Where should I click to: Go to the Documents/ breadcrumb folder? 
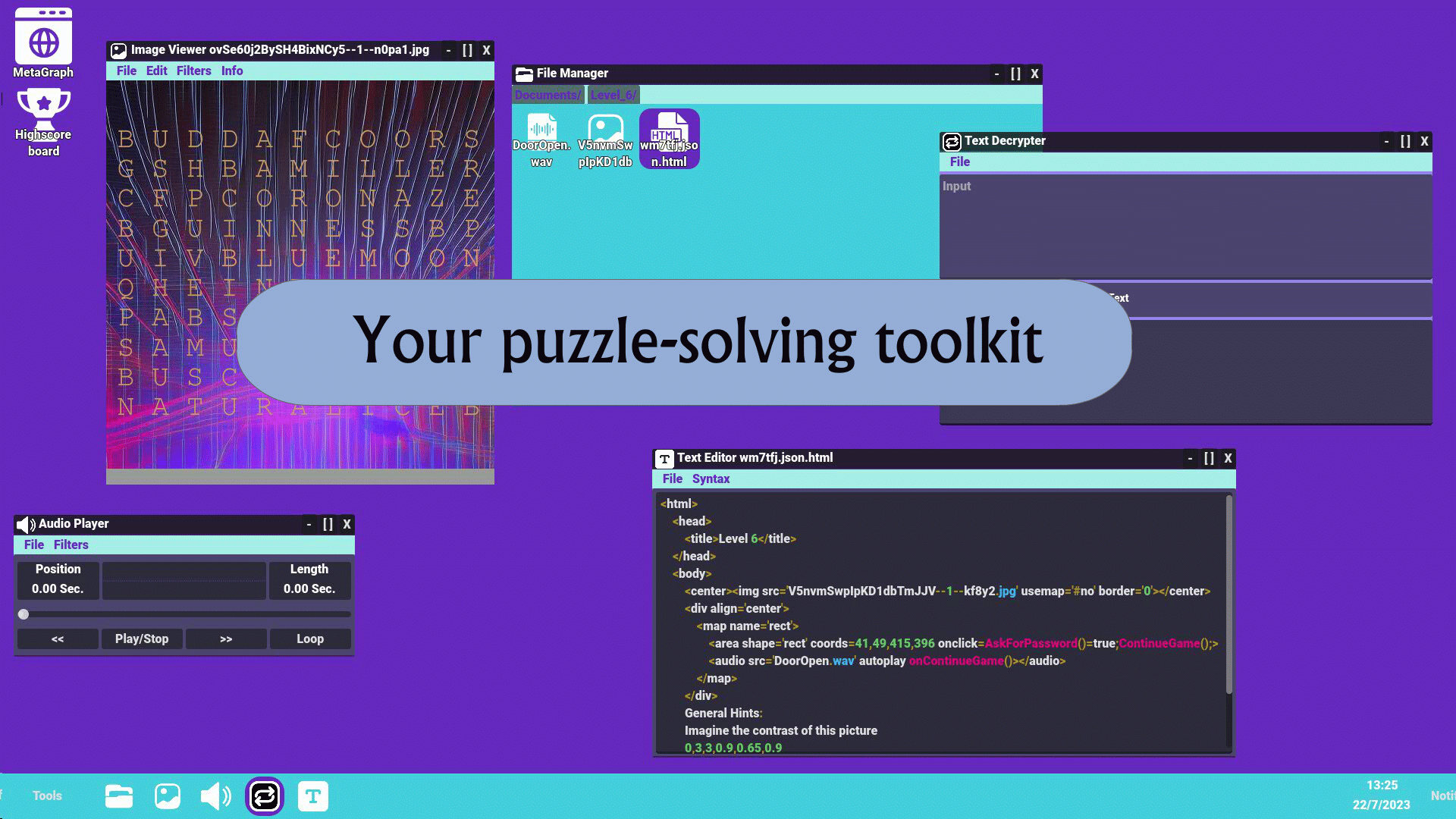tap(548, 95)
